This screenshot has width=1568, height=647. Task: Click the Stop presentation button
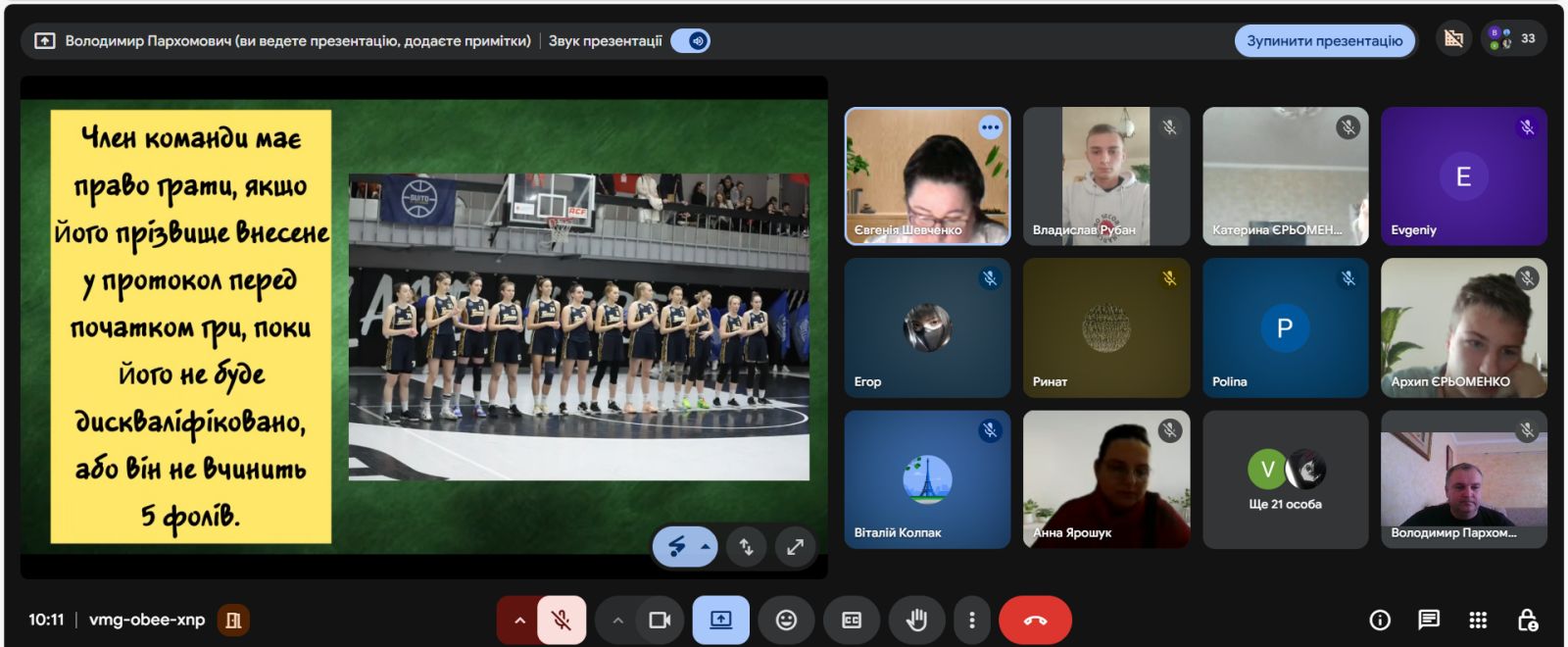1324,41
